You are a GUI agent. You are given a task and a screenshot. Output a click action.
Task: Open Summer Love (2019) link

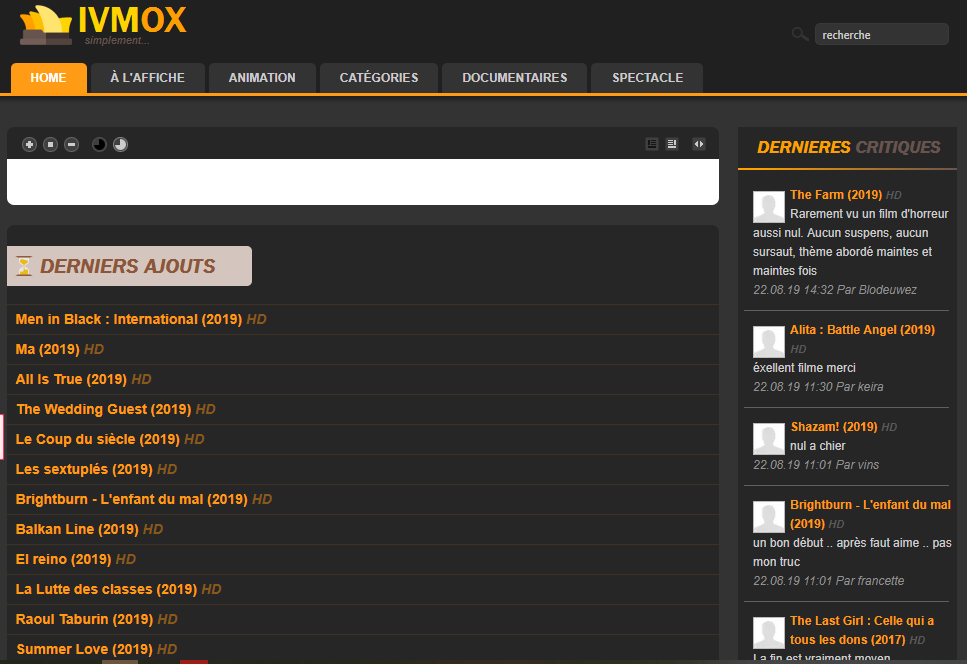pyautogui.click(x=84, y=649)
